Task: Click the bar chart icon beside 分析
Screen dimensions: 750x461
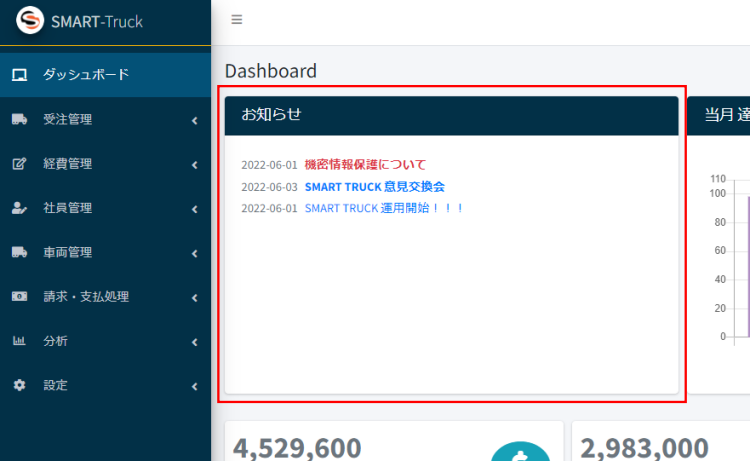Action: pos(19,341)
